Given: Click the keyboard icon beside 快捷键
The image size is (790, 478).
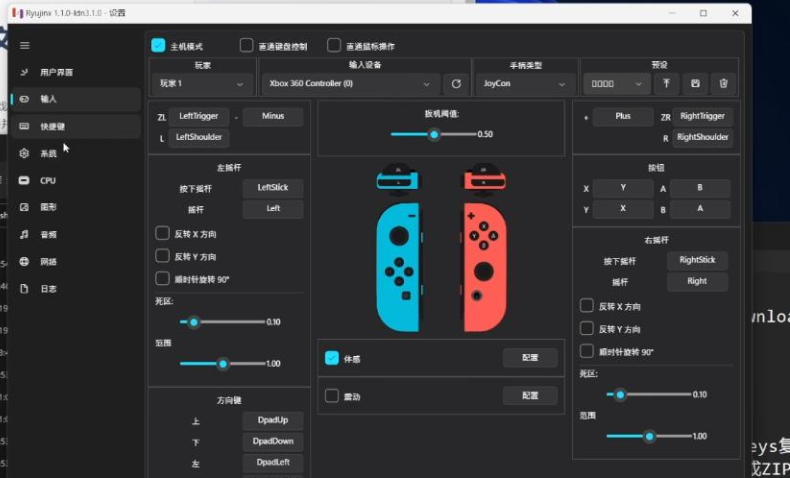Looking at the screenshot, I should pos(24,126).
